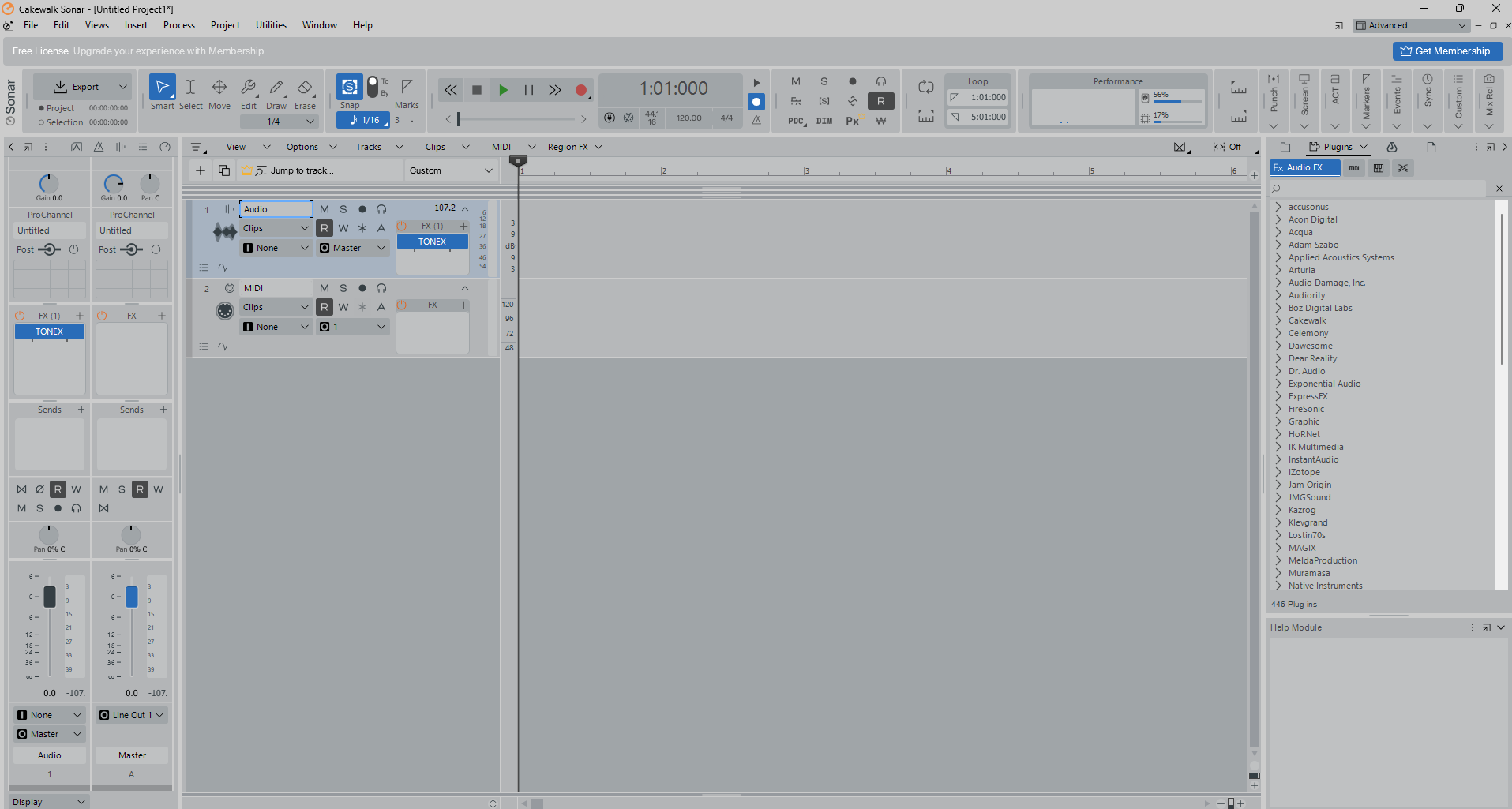The image size is (1512, 809).
Task: Toggle PDC override button
Action: (x=796, y=121)
